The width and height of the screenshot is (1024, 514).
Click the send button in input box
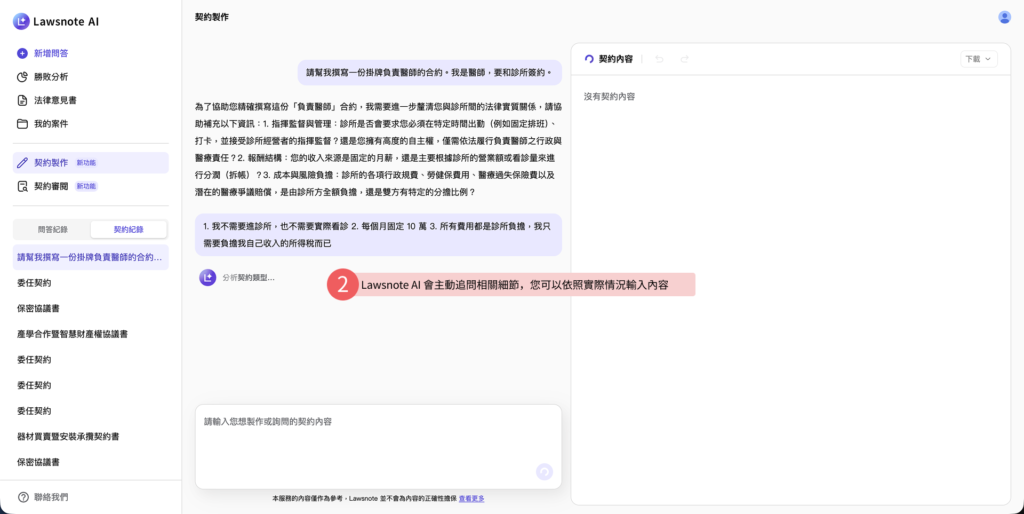(x=544, y=472)
